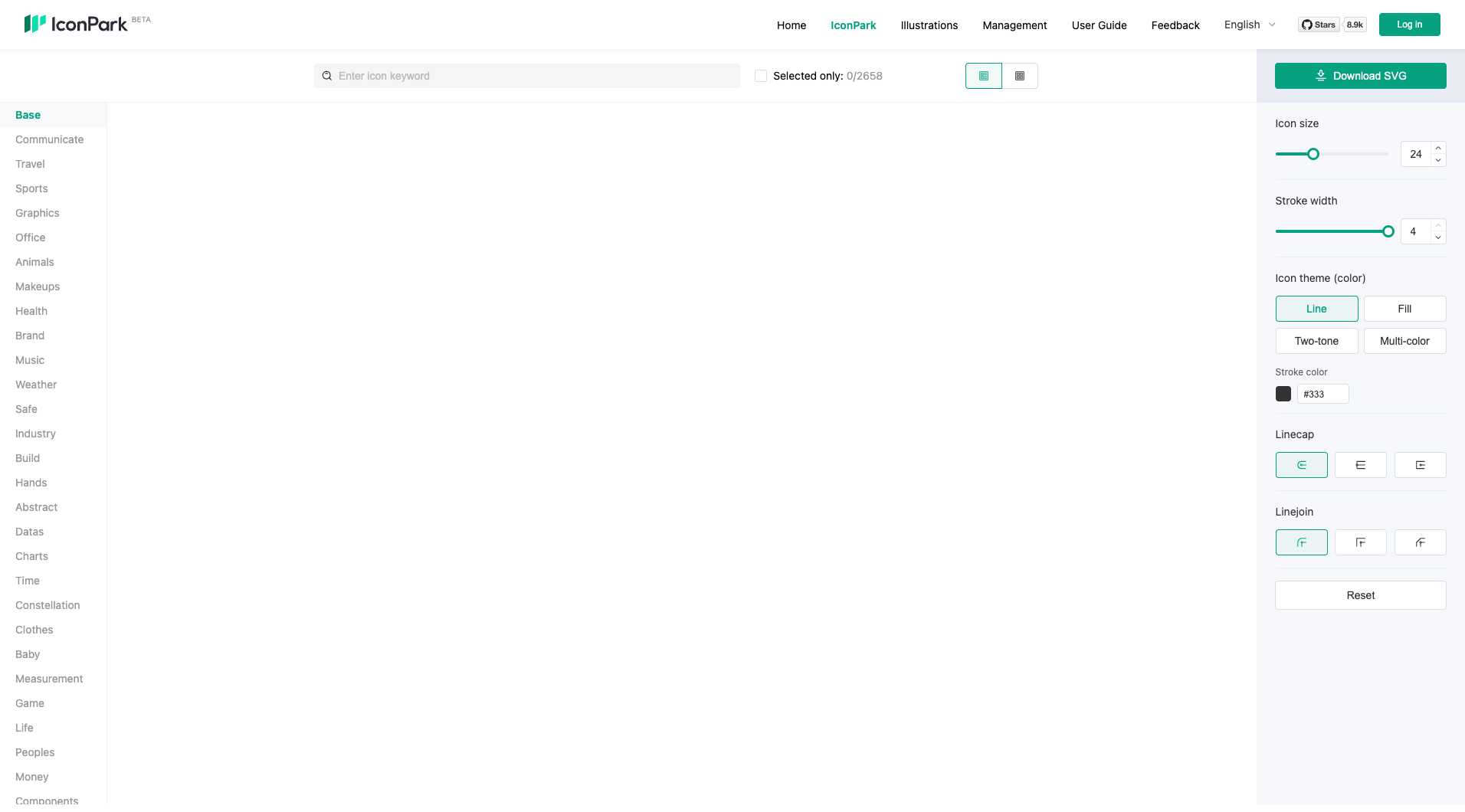The height and width of the screenshot is (812, 1465).
Task: Open the English language dropdown
Action: click(x=1248, y=24)
